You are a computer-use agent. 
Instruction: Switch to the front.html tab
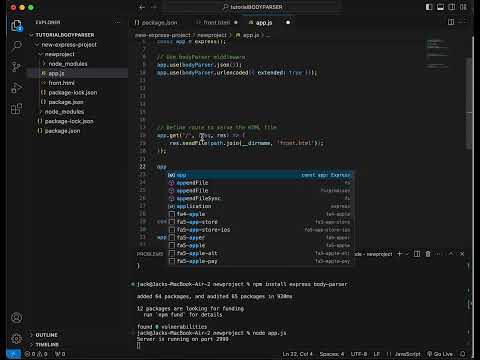point(217,23)
